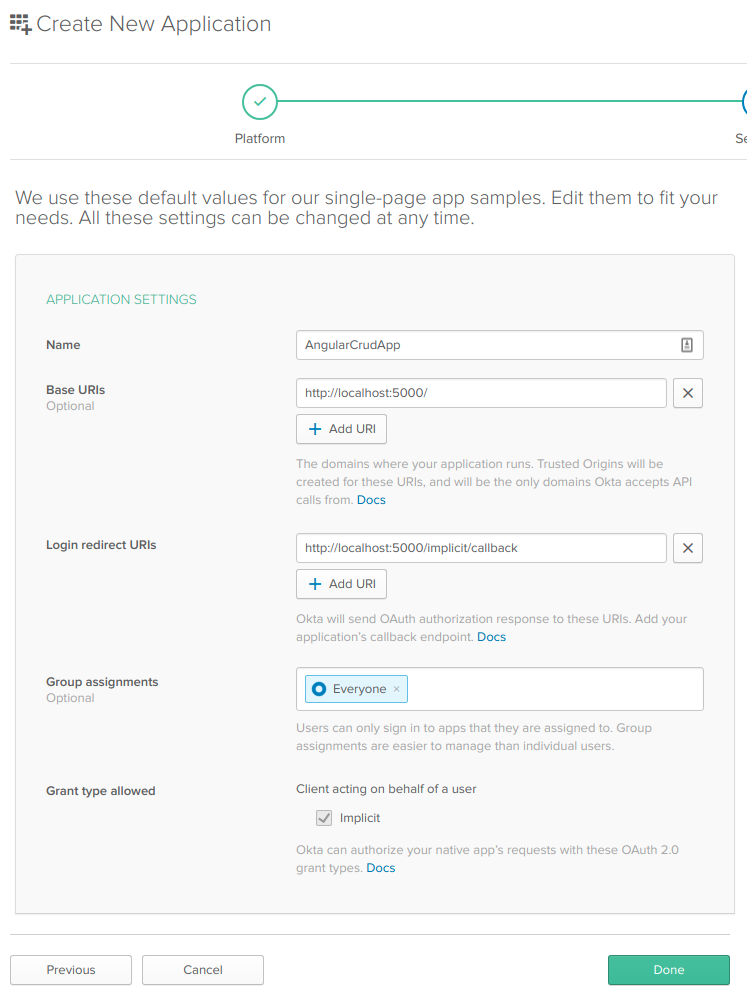Image resolution: width=747 pixels, height=1005 pixels.
Task: Open the Docs link for grant types
Action: [x=381, y=868]
